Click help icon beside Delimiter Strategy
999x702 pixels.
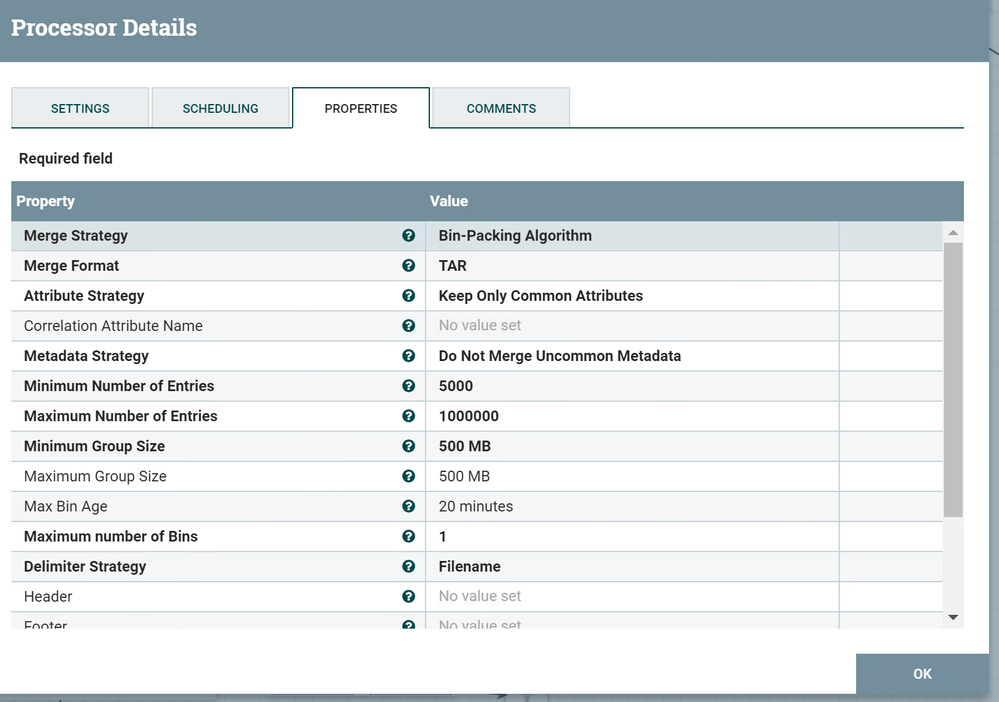coord(408,566)
